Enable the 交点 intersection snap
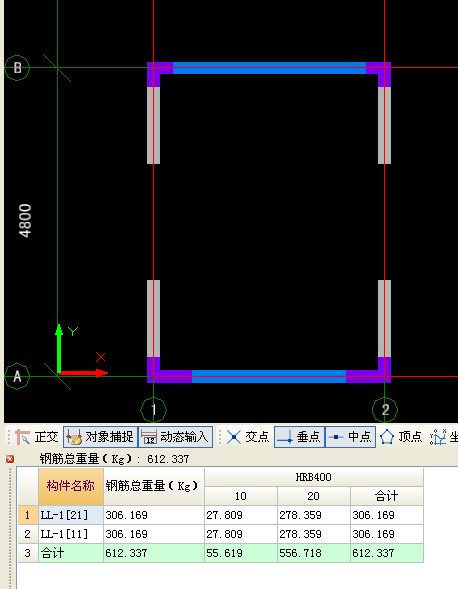The width and height of the screenshot is (458, 589). [x=248, y=437]
